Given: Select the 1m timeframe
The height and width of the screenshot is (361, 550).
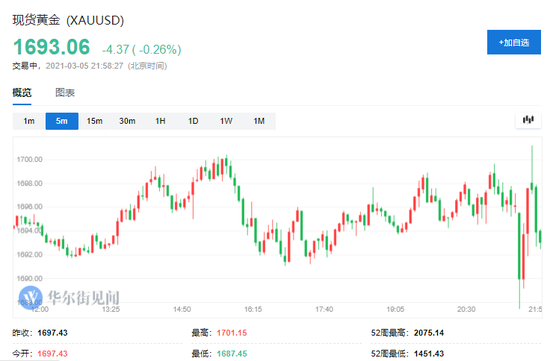Looking at the screenshot, I should point(29,121).
